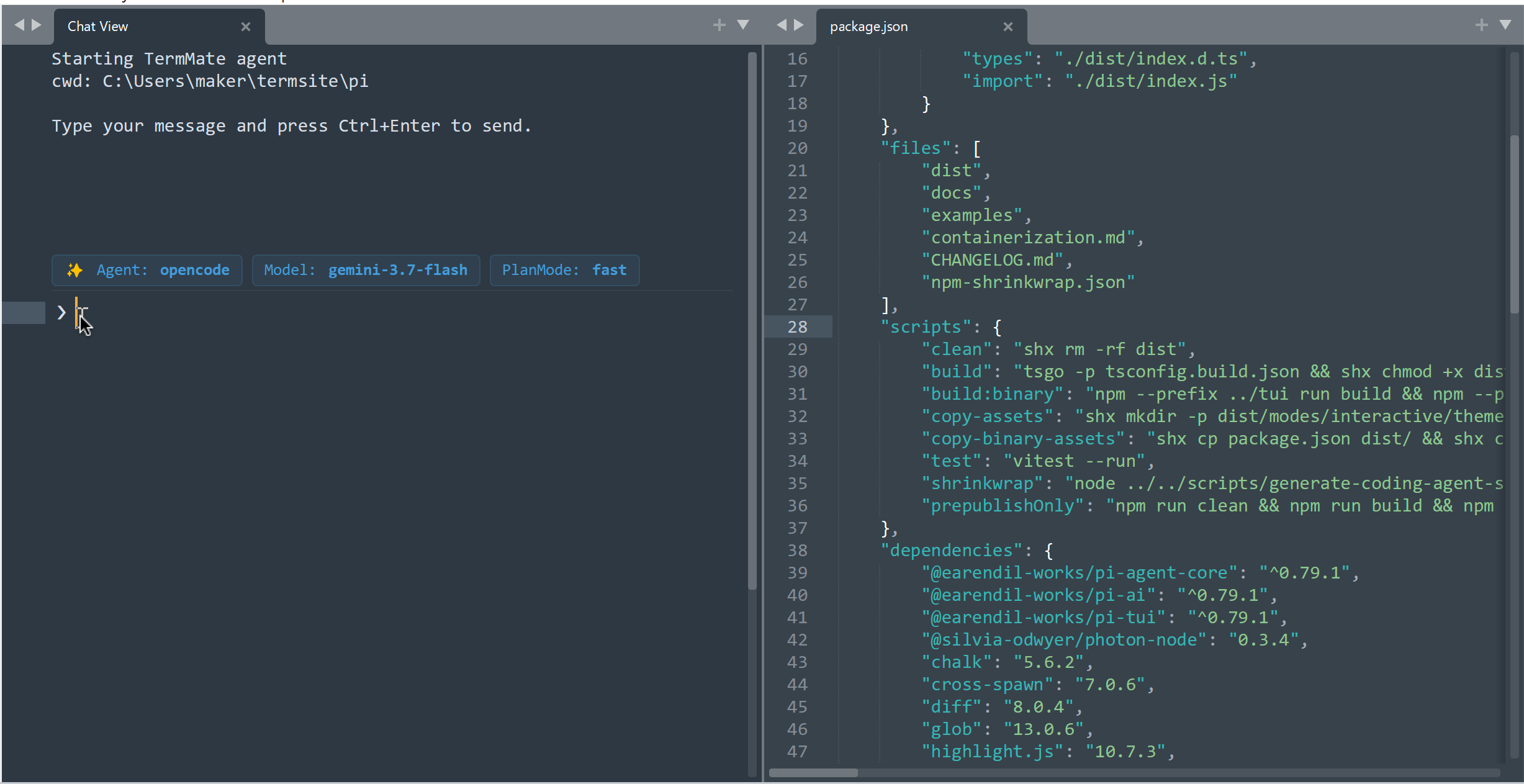
Task: Click the "chalk" dependency name
Action: click(x=957, y=662)
